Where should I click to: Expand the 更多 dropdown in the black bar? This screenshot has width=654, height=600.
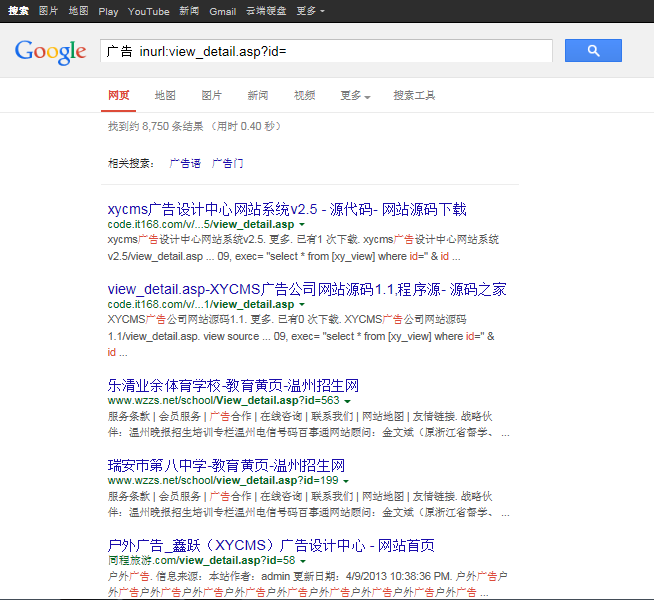point(310,11)
